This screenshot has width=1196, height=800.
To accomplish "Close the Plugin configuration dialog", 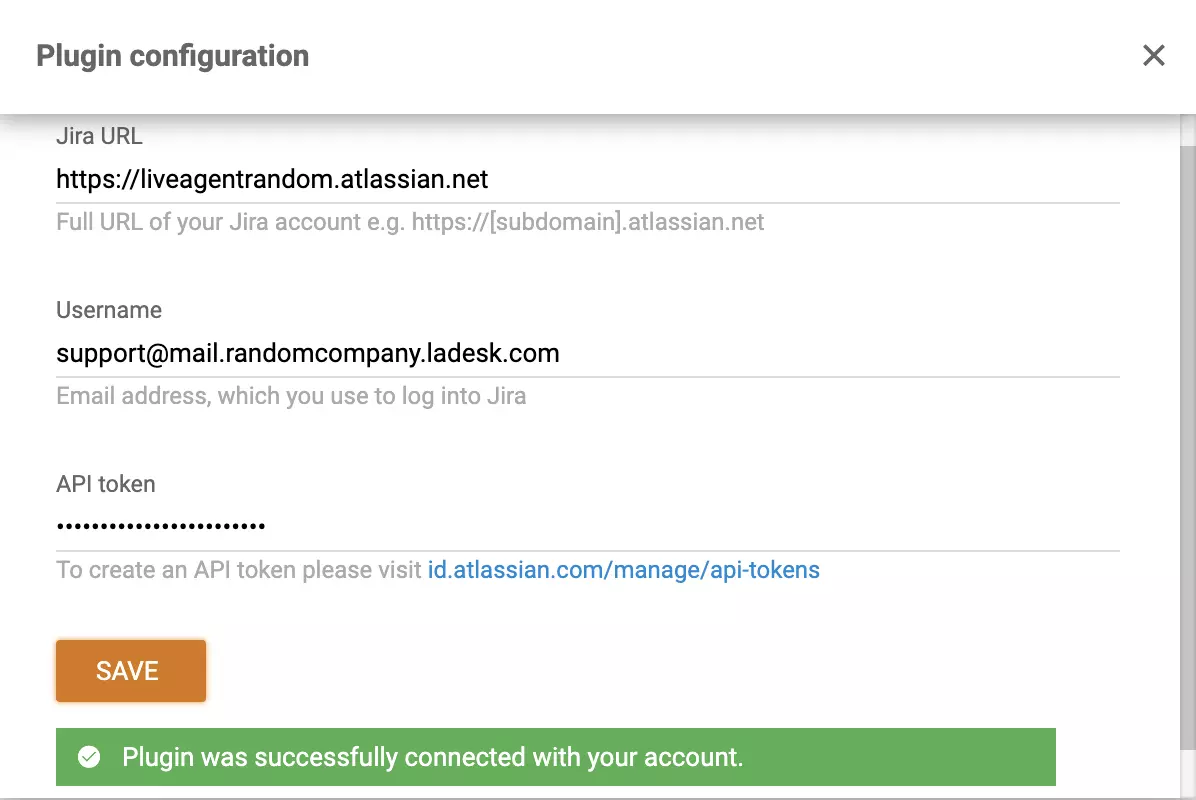I will [1154, 56].
